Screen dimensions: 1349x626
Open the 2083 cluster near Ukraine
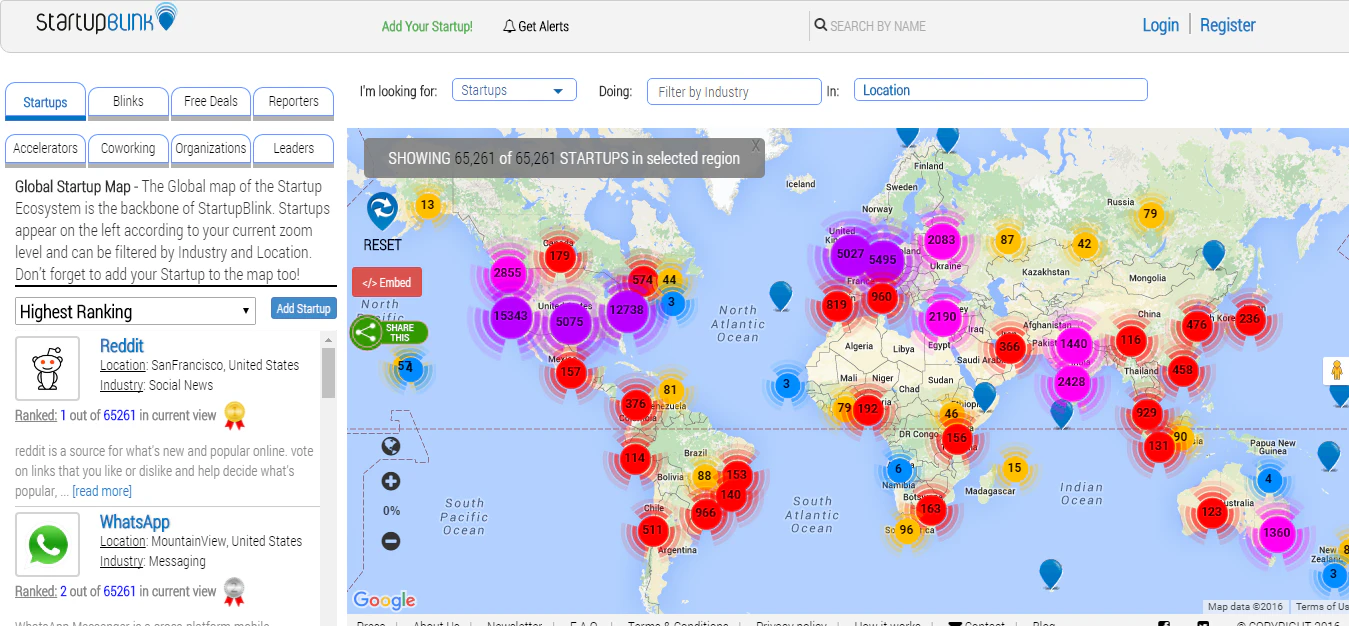tap(942, 240)
